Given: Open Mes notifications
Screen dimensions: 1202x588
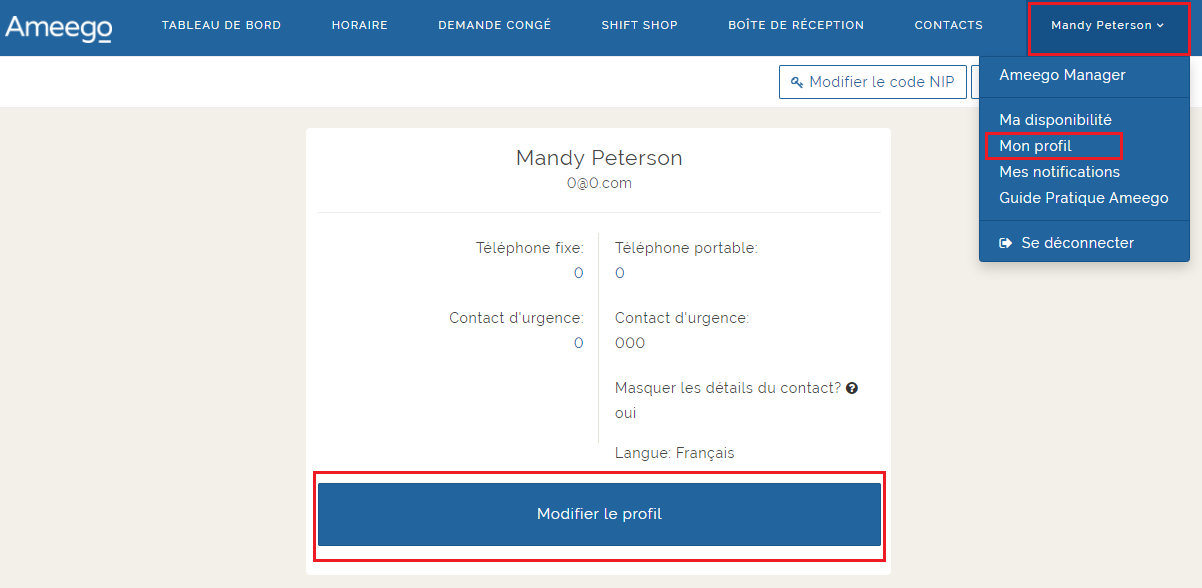Looking at the screenshot, I should pos(1059,172).
